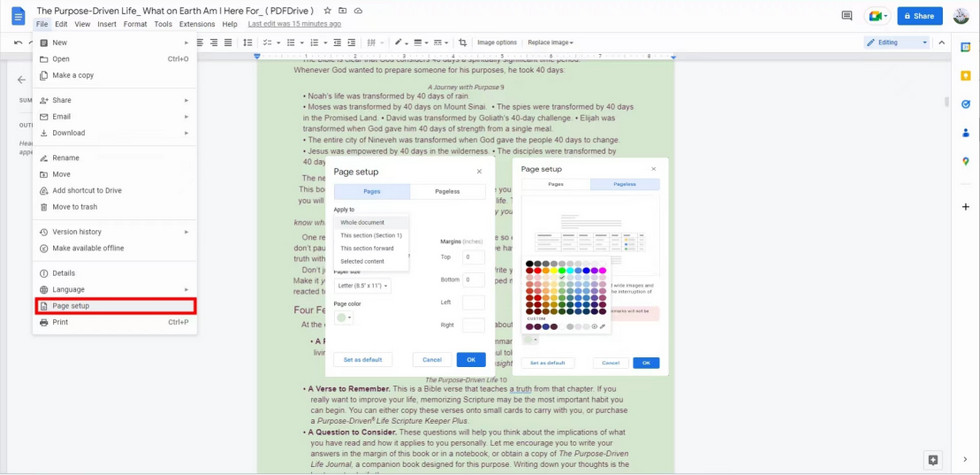Click Set as default in Pages dialog

tap(363, 359)
